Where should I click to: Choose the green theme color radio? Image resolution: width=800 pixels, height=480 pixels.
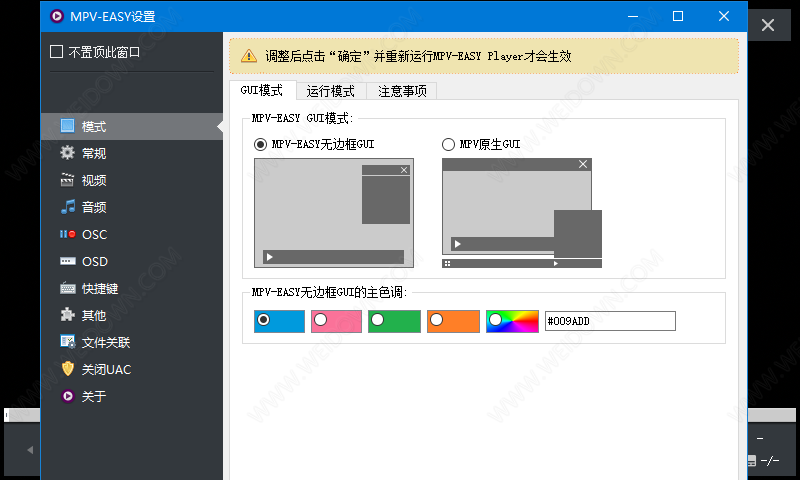pyautogui.click(x=378, y=319)
